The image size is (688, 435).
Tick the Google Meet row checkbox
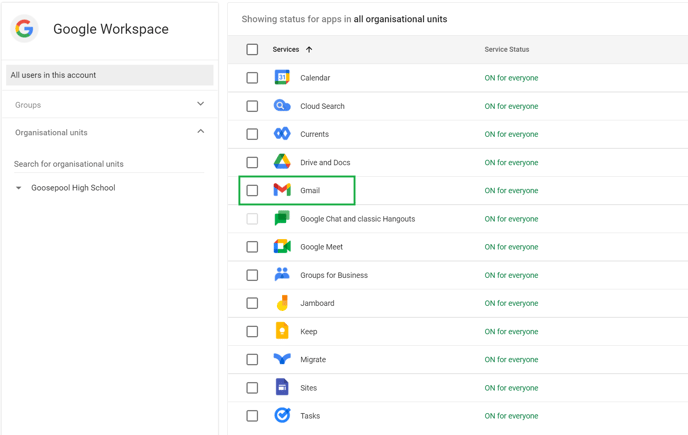tap(252, 247)
